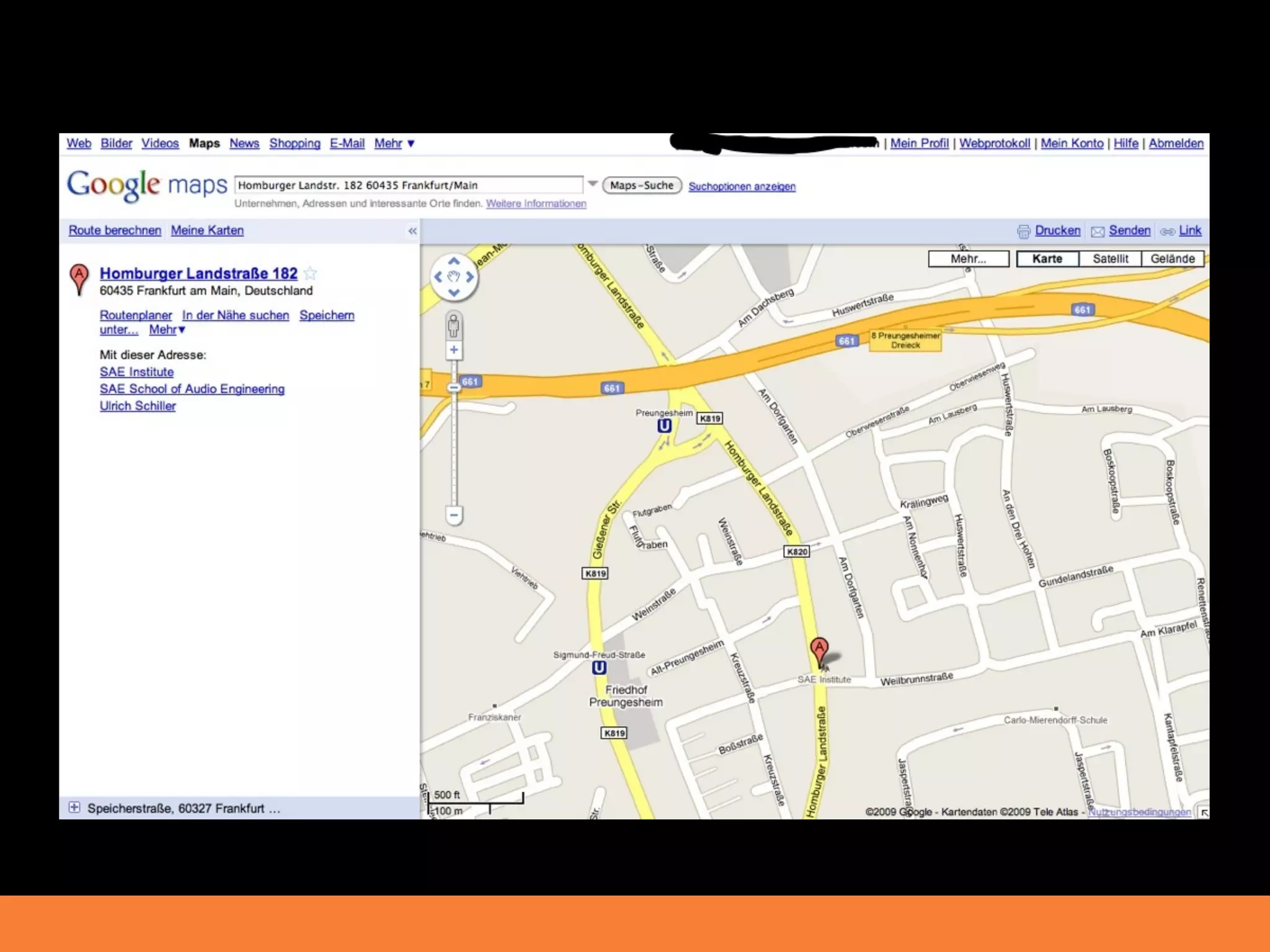The height and width of the screenshot is (952, 1270).
Task: Switch map to Satellit view
Action: pyautogui.click(x=1109, y=258)
